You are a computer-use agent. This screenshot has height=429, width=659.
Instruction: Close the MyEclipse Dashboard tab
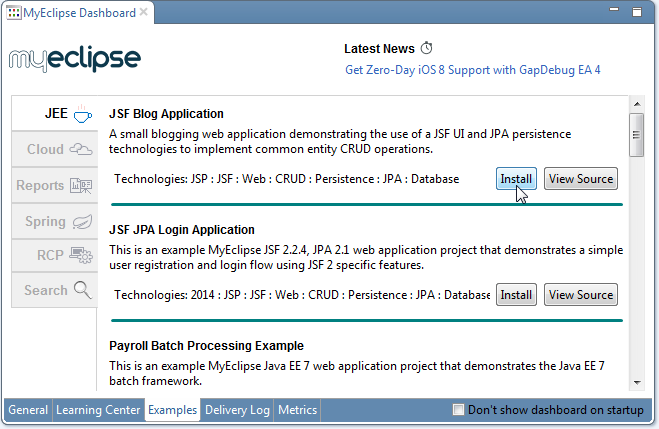click(145, 12)
